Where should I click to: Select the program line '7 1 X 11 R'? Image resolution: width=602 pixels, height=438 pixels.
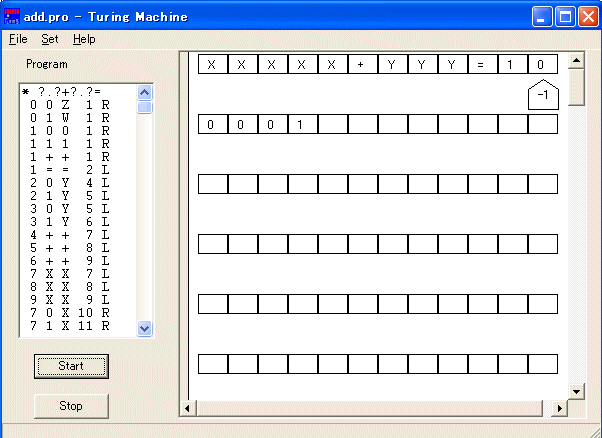click(x=70, y=326)
